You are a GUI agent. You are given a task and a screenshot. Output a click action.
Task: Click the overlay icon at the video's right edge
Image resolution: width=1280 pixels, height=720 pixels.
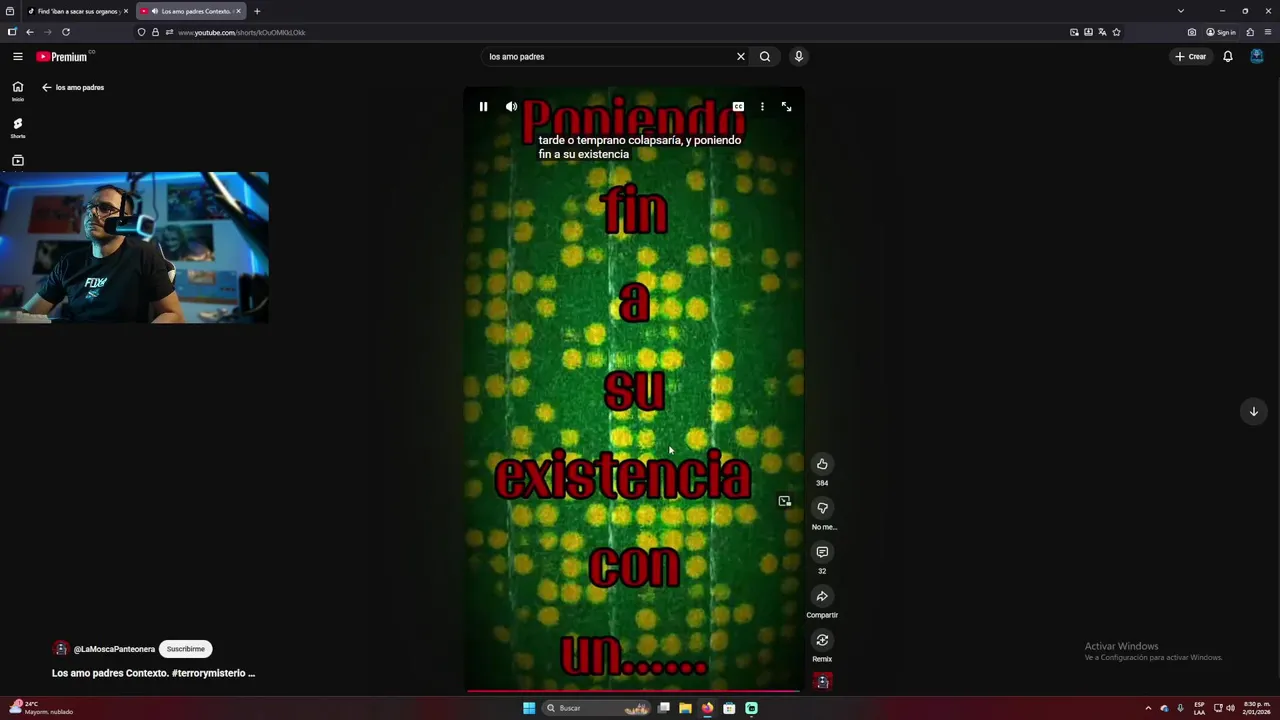coord(784,501)
